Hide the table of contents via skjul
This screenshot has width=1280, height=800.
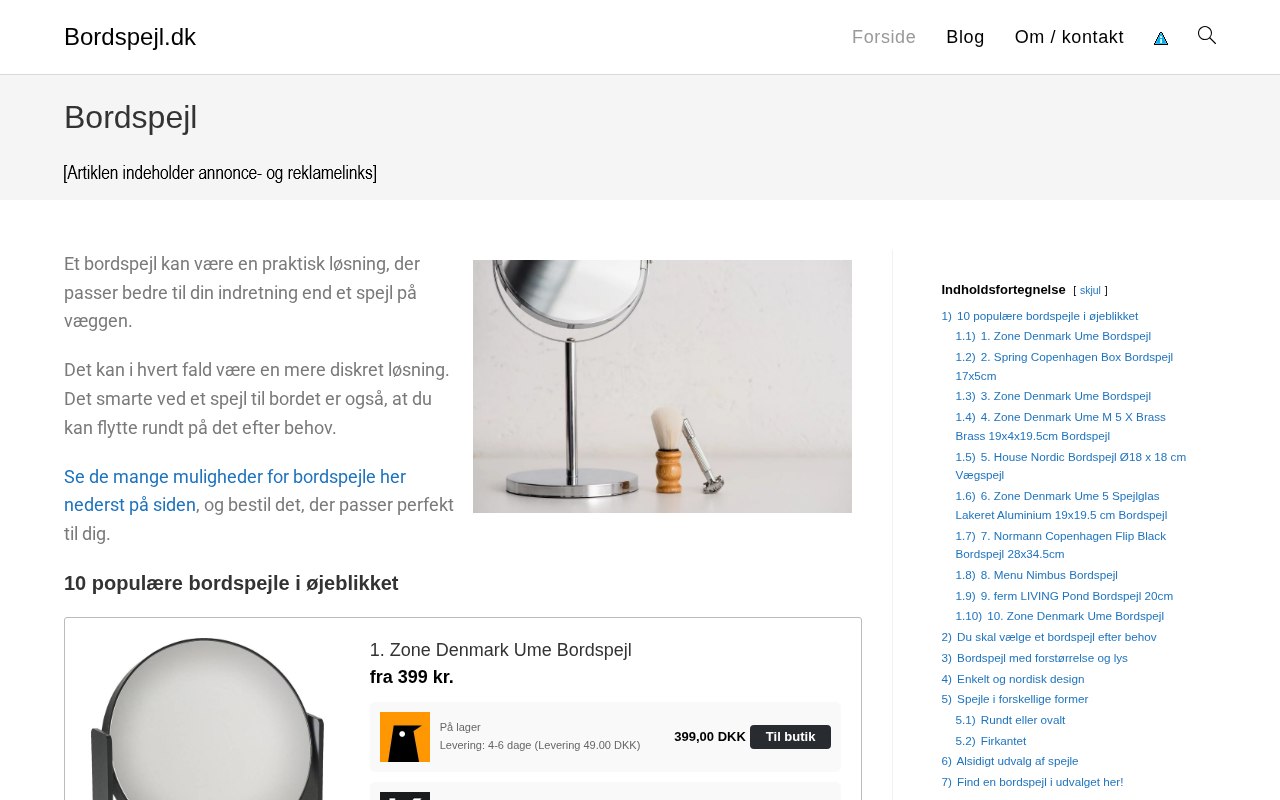[x=1090, y=291]
